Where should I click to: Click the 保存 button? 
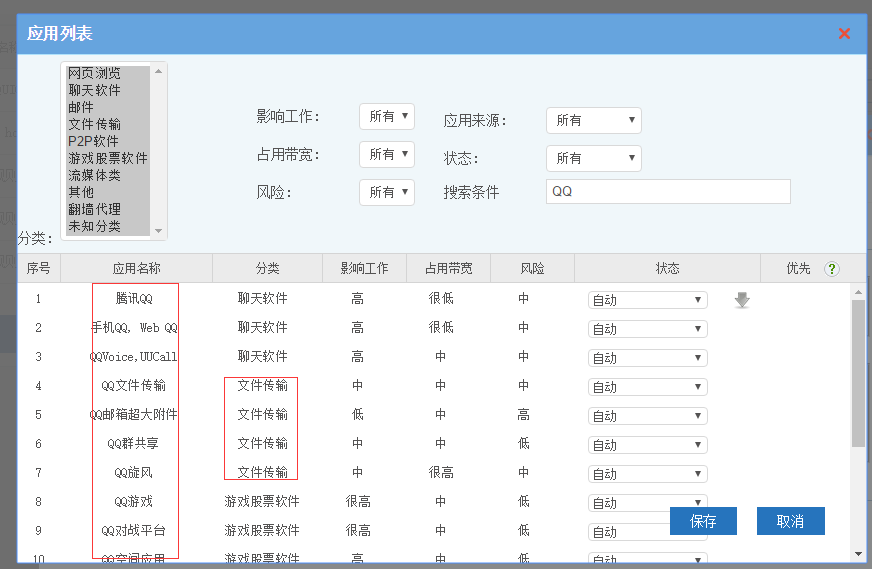point(703,521)
